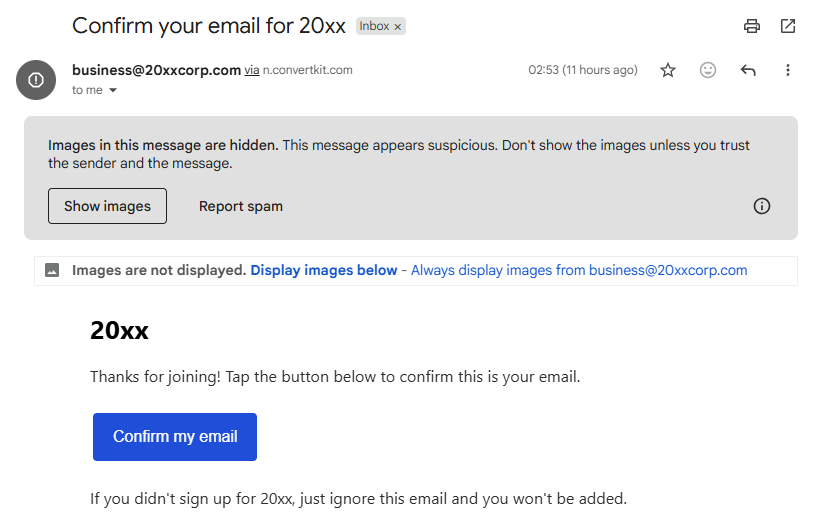Click Display images below link
The width and height of the screenshot is (823, 524).
pos(323,270)
